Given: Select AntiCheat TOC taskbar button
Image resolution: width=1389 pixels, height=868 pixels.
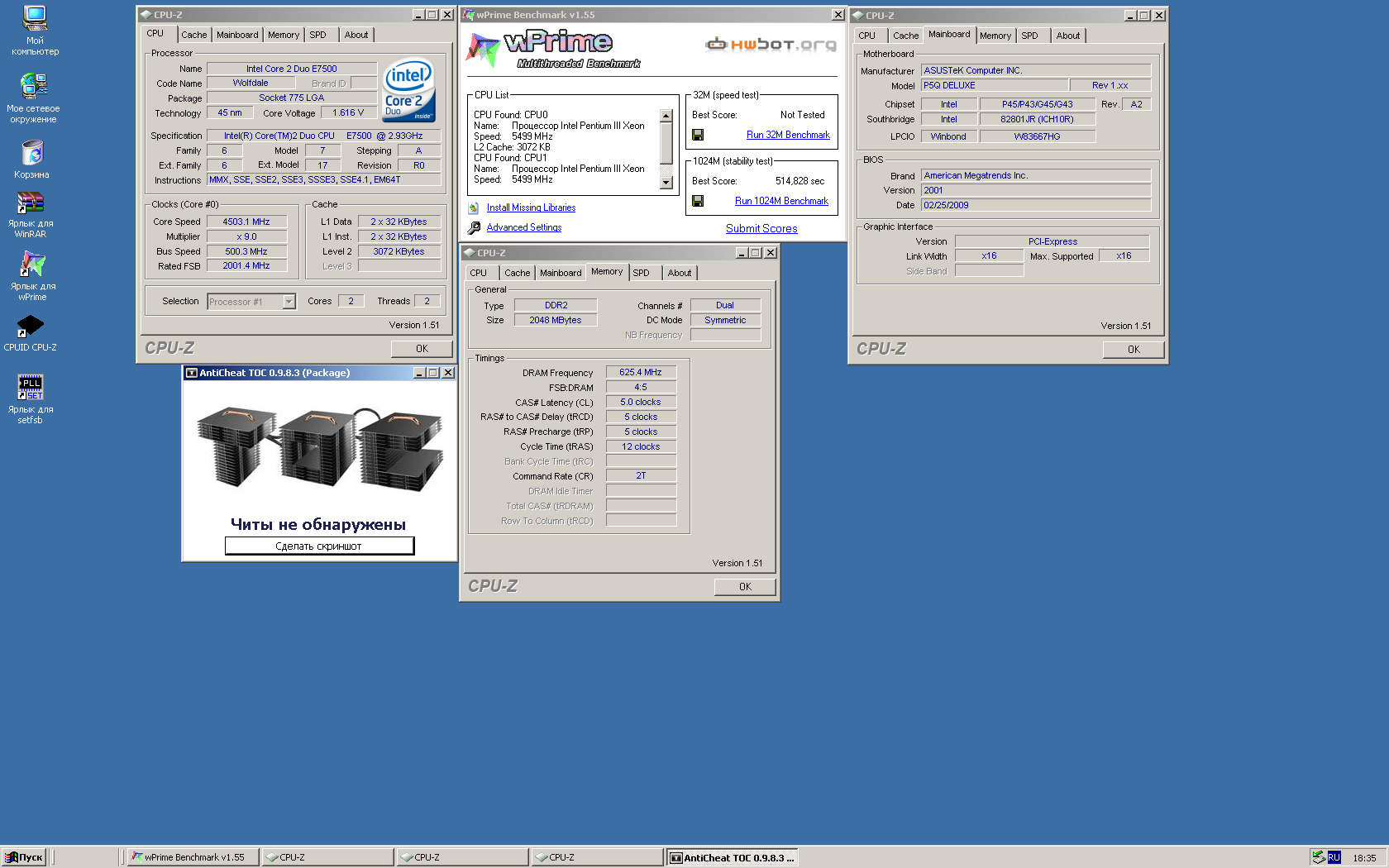Looking at the screenshot, I should point(733,857).
